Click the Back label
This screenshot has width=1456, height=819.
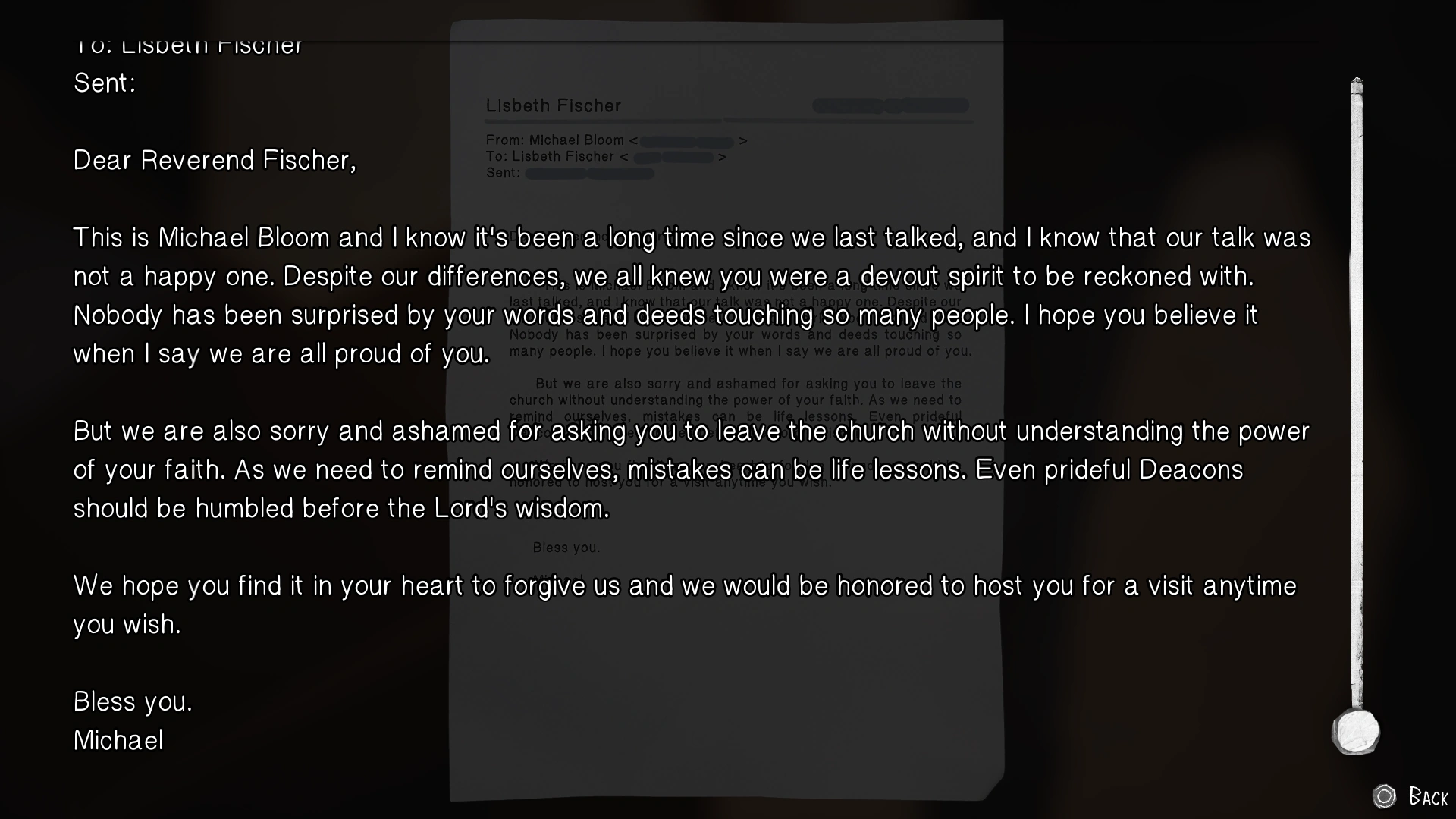coord(1428,797)
